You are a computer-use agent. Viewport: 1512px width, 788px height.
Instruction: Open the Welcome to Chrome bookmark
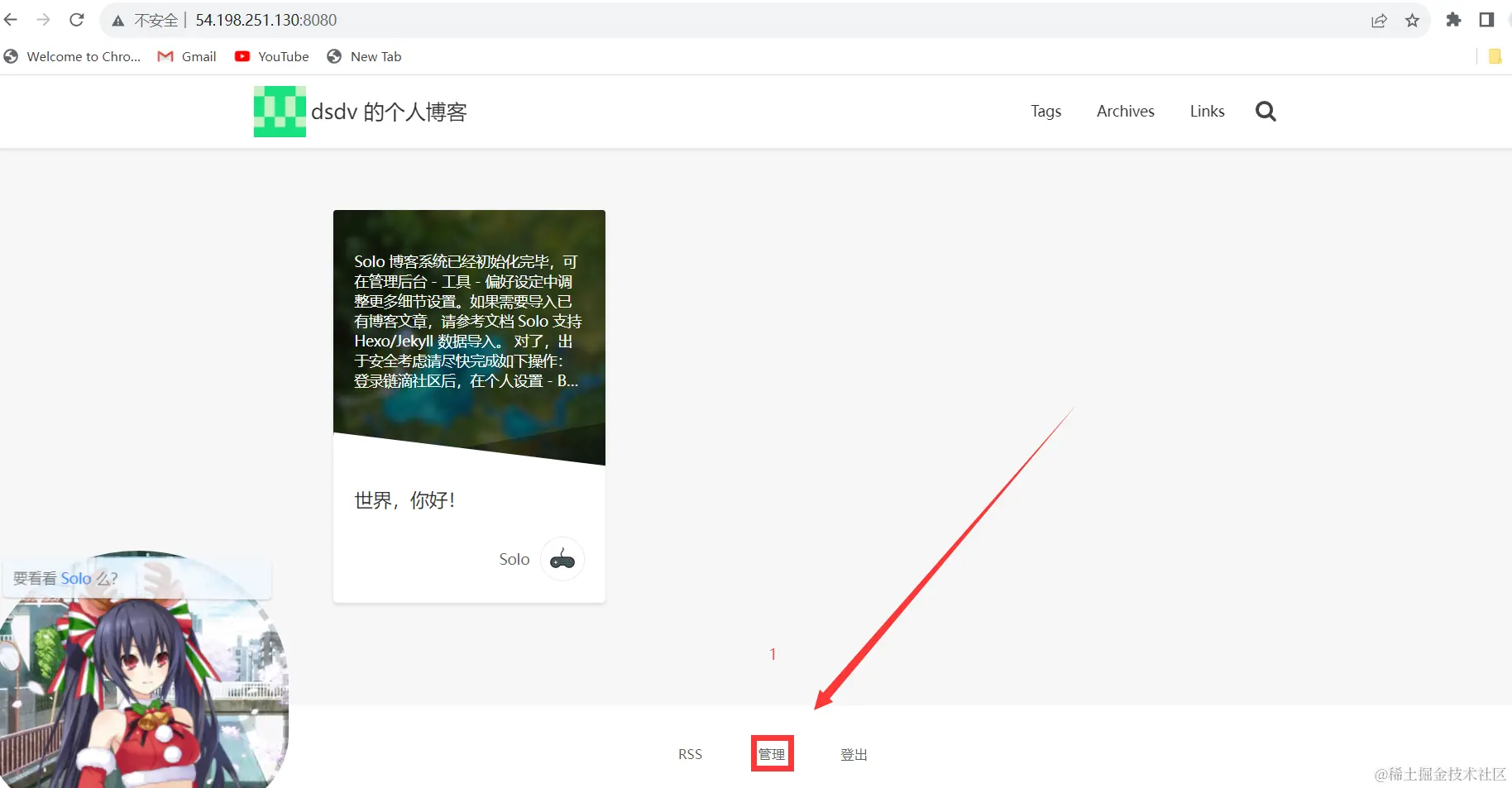[x=72, y=56]
